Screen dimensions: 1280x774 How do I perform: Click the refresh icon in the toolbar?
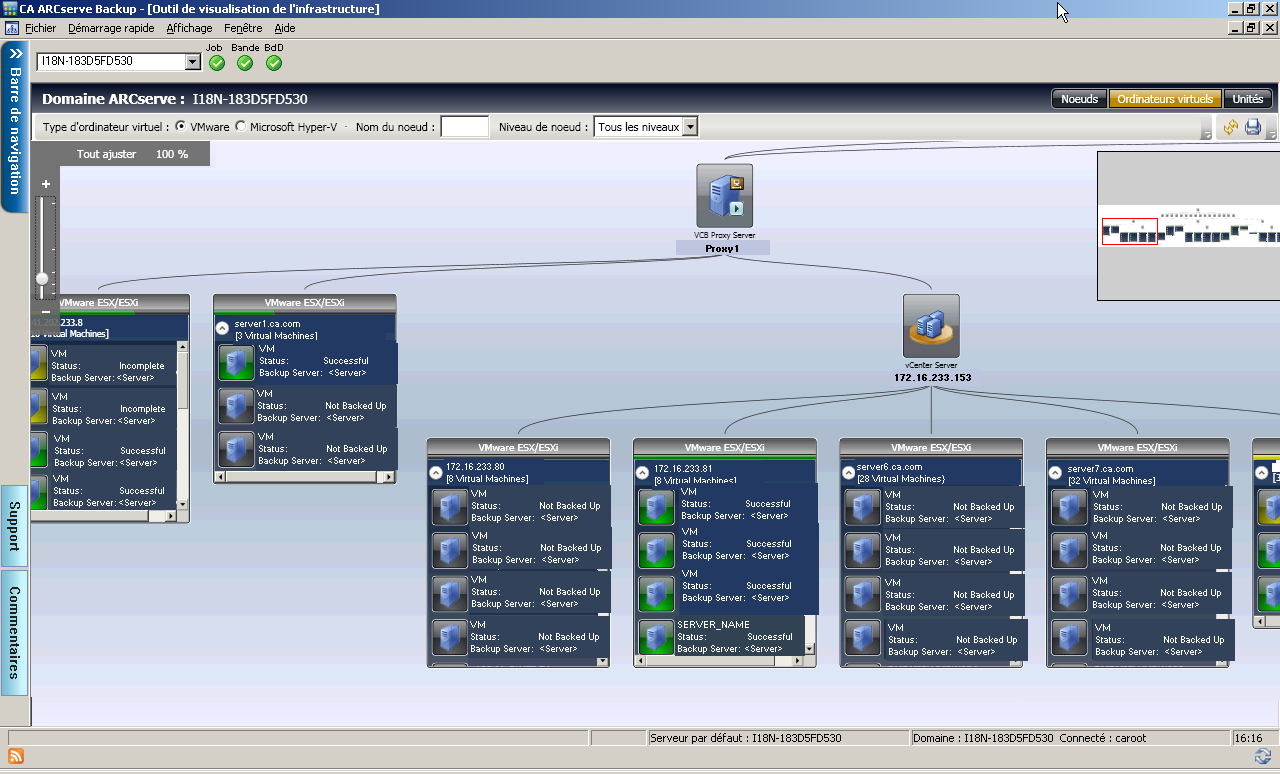pos(1233,127)
